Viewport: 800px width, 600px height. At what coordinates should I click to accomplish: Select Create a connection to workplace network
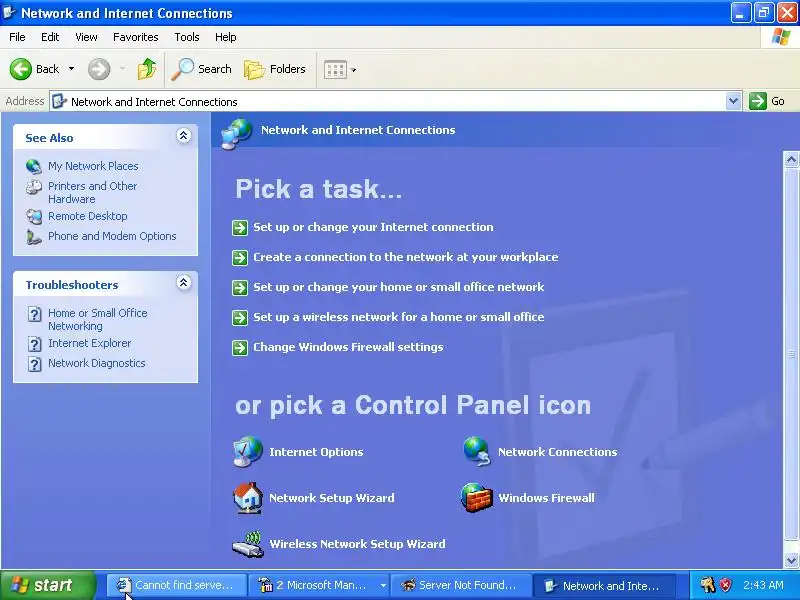406,257
